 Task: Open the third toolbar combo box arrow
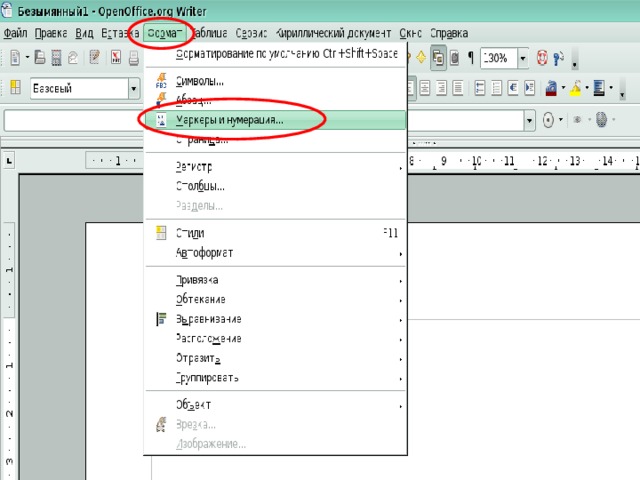coord(529,120)
